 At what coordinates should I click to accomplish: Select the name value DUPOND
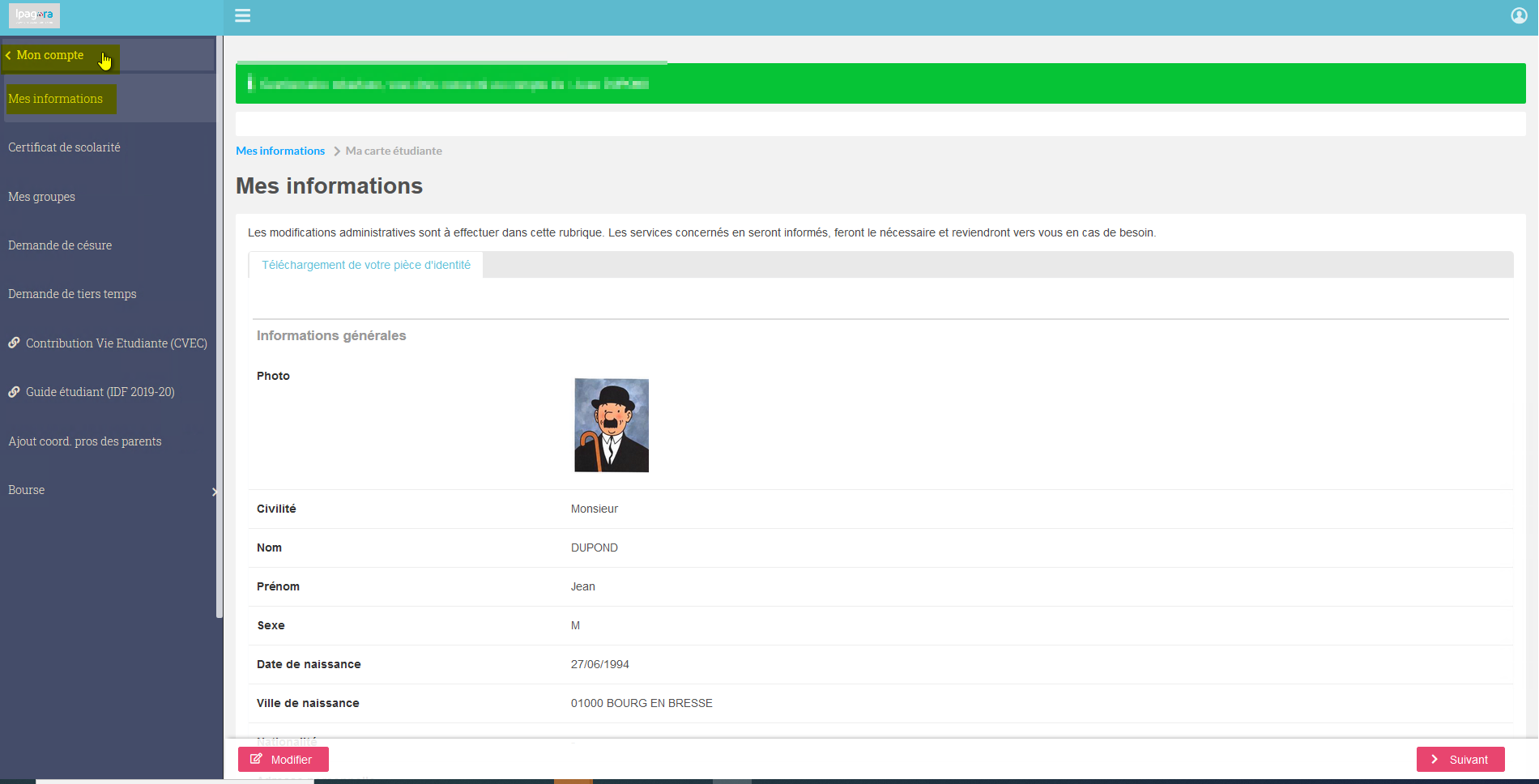pyautogui.click(x=595, y=548)
